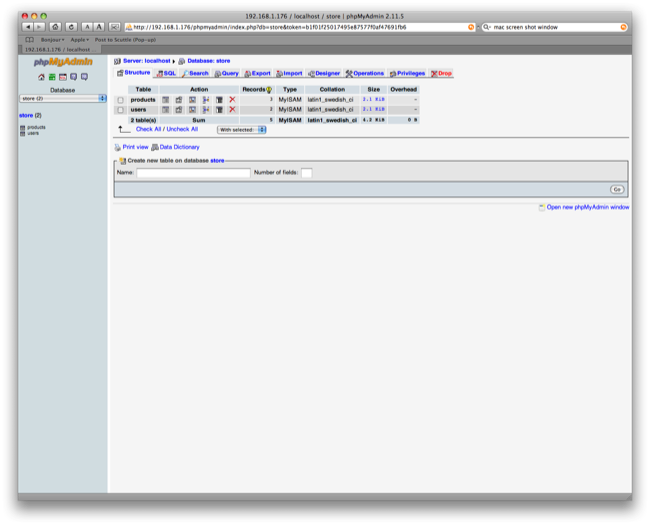
Task: Check the users table checkbox
Action: coord(121,110)
